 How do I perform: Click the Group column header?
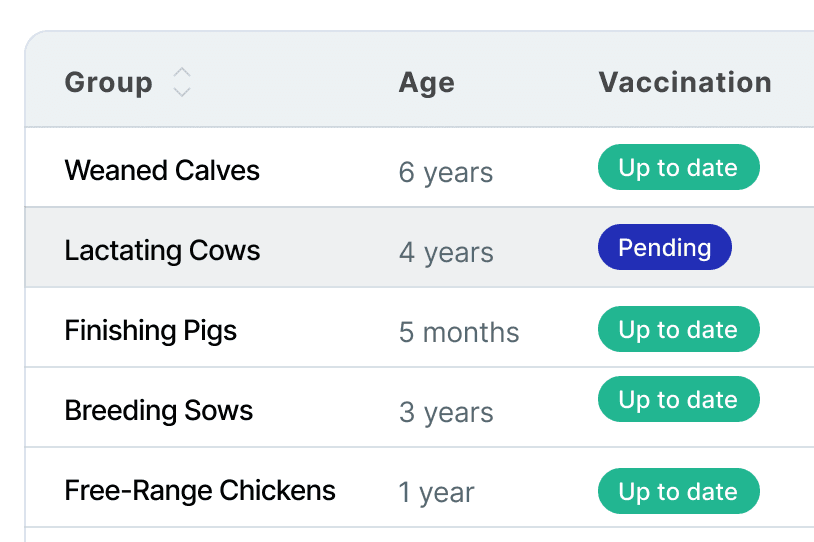[108, 82]
